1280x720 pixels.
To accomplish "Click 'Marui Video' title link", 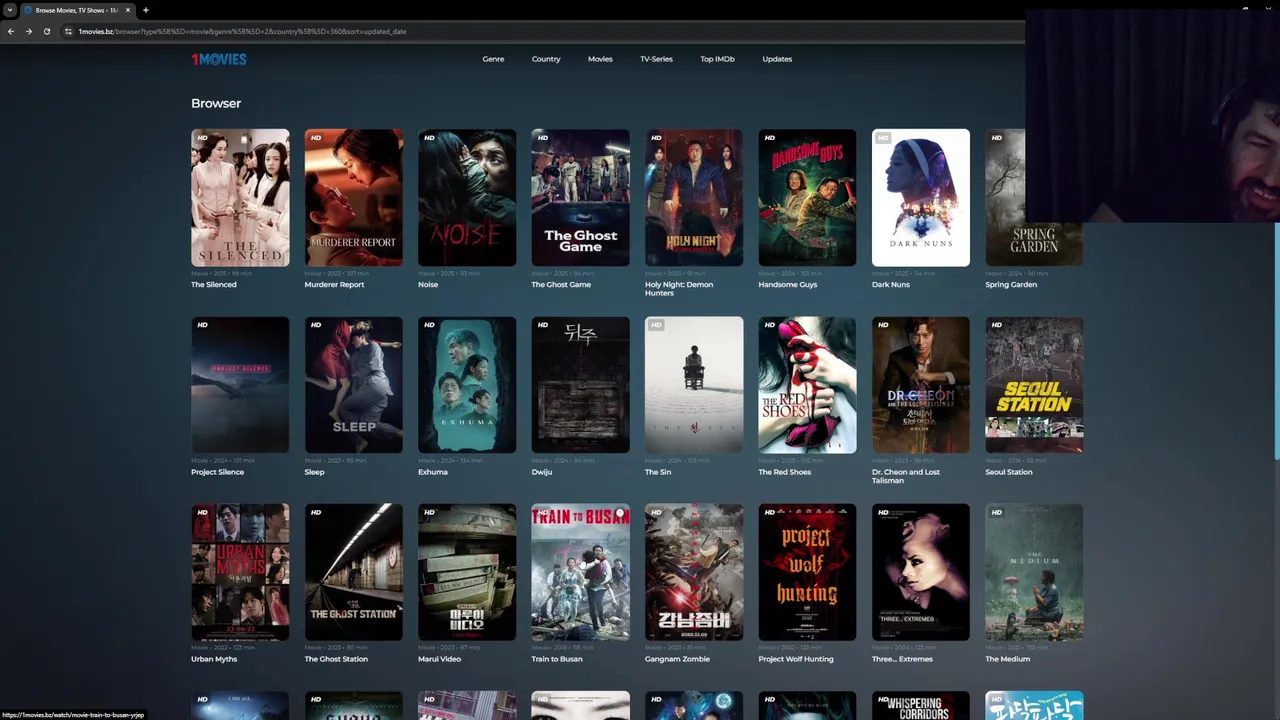I will [x=440, y=659].
